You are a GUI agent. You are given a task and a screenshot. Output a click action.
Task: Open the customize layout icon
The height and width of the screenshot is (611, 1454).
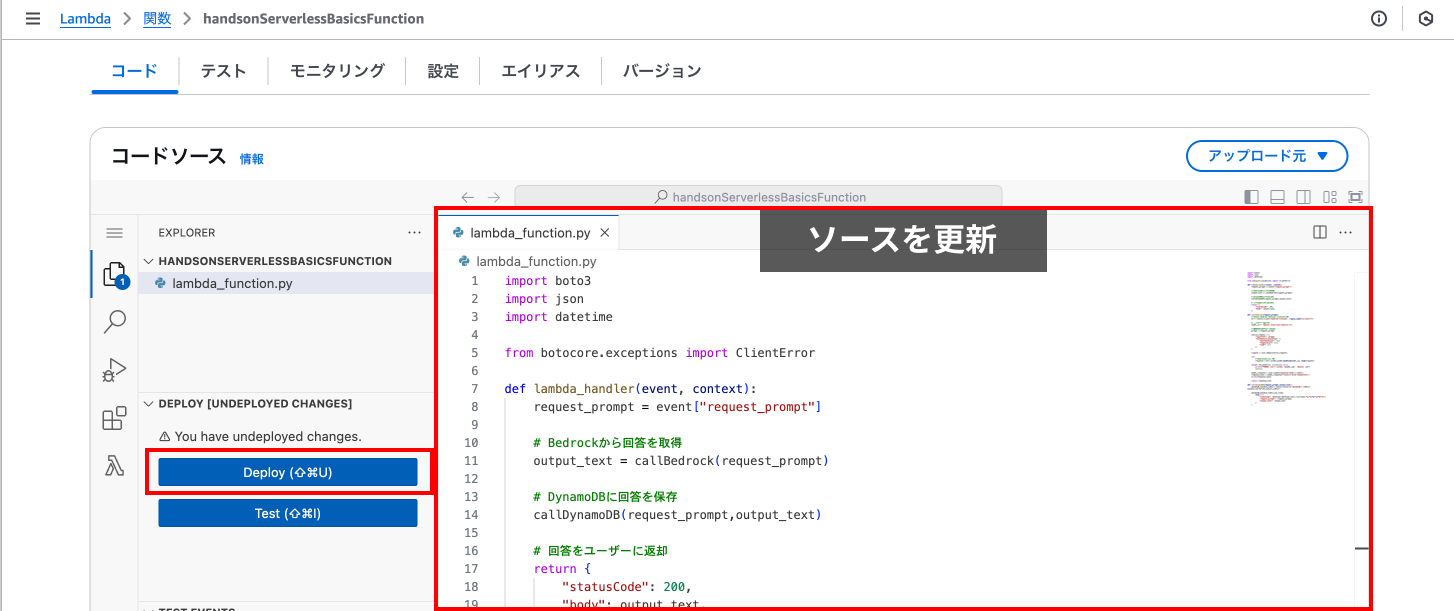pos(1330,197)
